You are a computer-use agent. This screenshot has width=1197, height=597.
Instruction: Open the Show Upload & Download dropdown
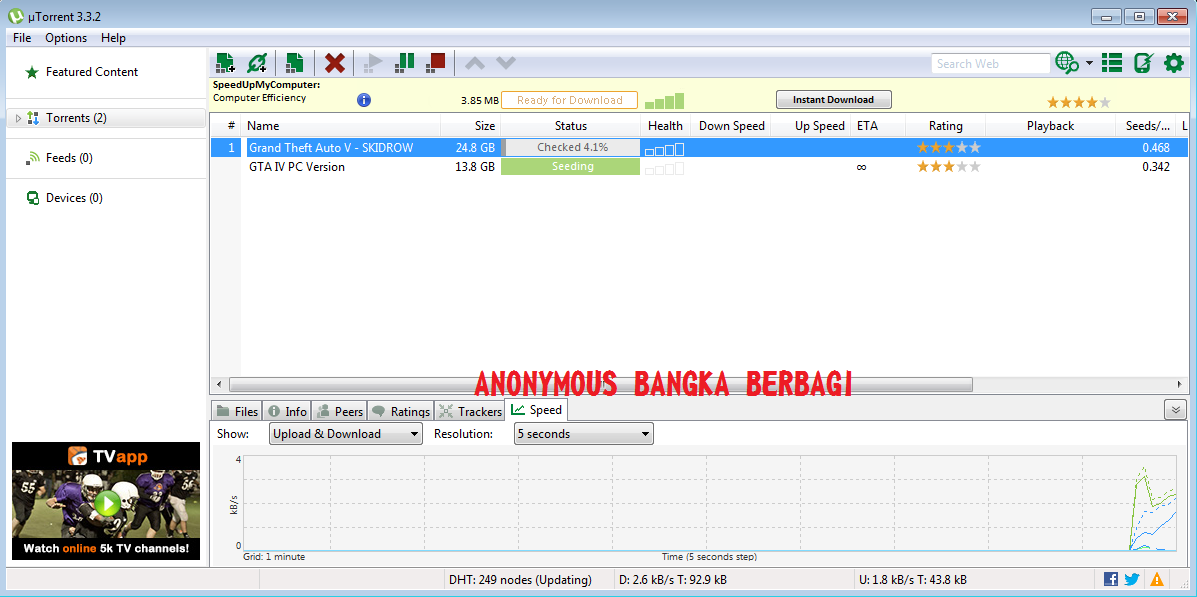pyautogui.click(x=346, y=434)
